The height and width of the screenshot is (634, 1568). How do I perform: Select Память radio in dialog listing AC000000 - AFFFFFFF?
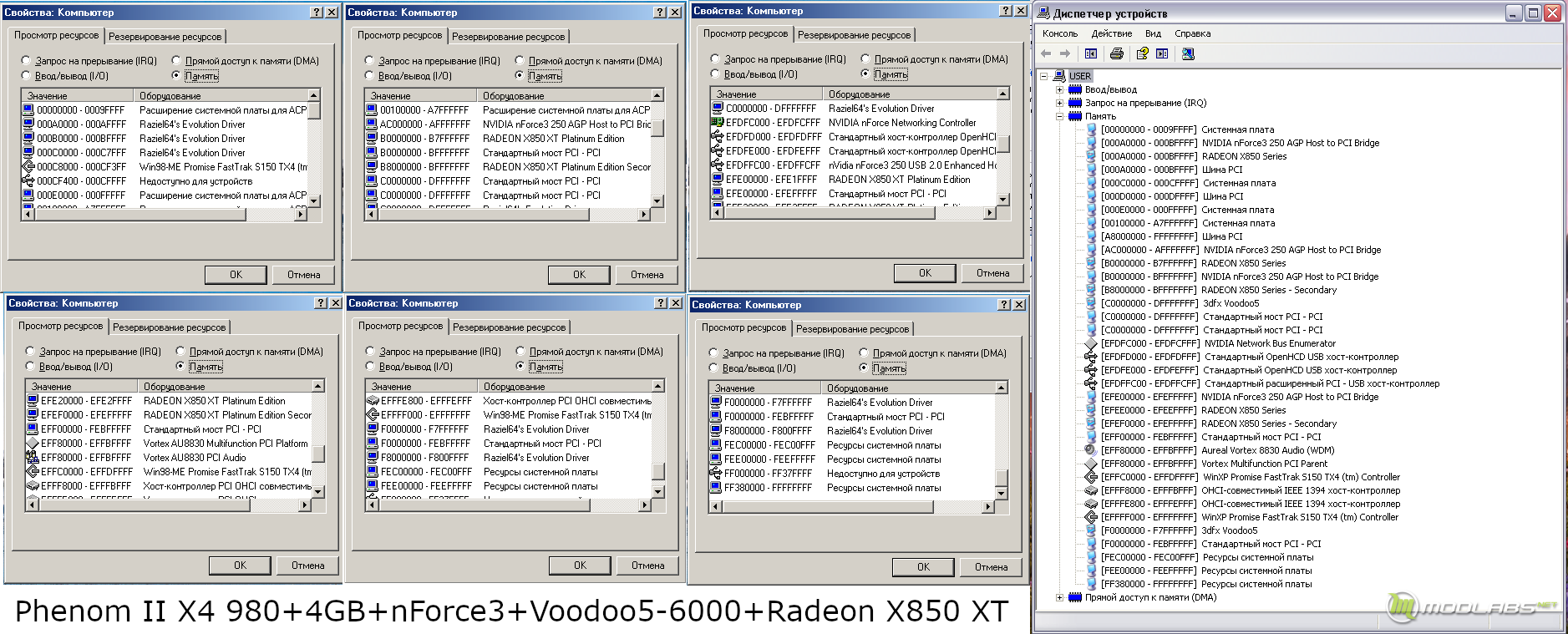click(520, 75)
